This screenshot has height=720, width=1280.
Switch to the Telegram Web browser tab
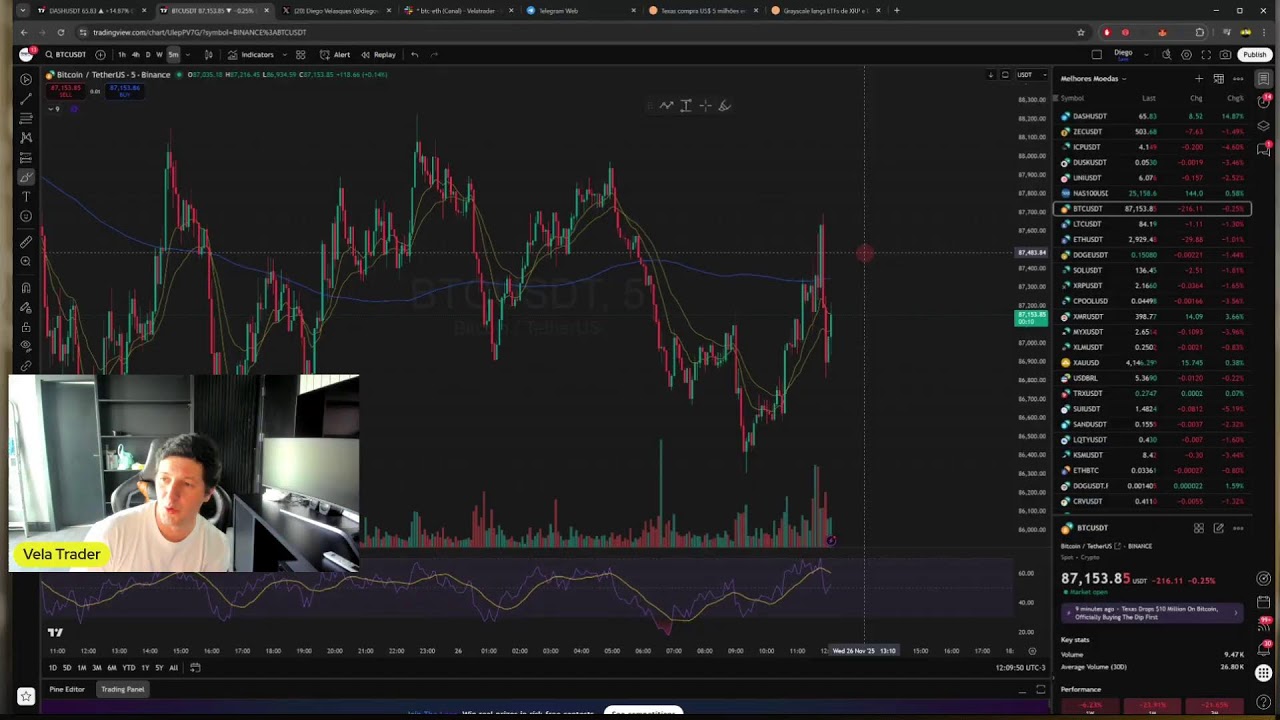tap(580, 10)
